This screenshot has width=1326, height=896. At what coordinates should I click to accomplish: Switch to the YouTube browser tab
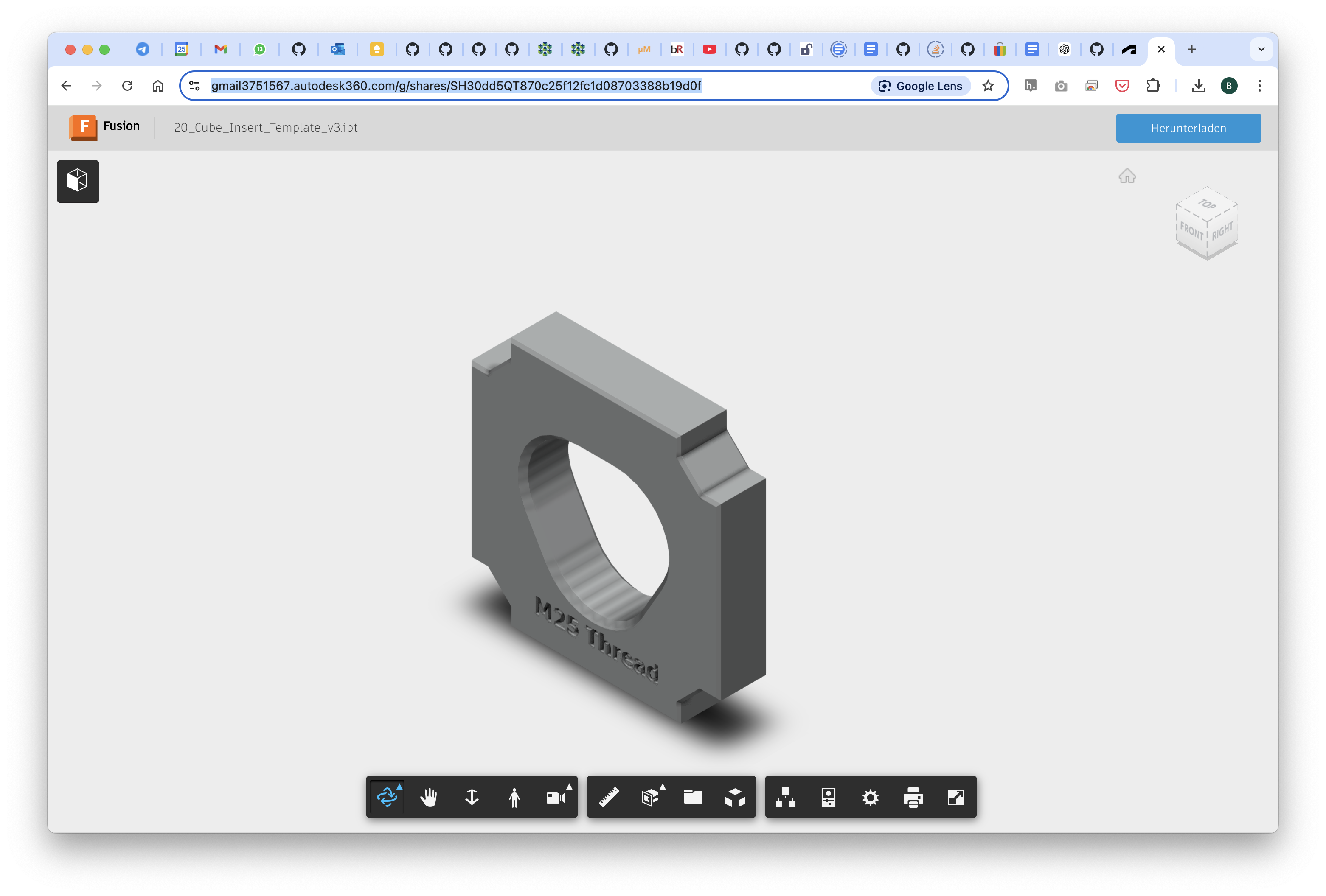point(709,49)
